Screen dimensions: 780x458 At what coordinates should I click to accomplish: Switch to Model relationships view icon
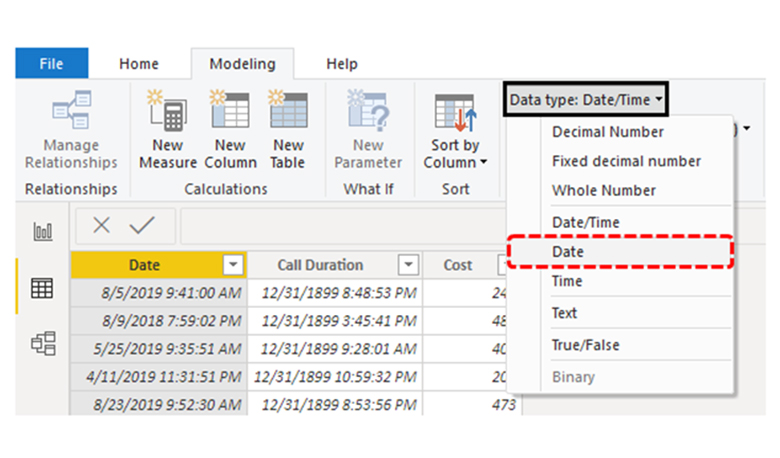pos(43,344)
